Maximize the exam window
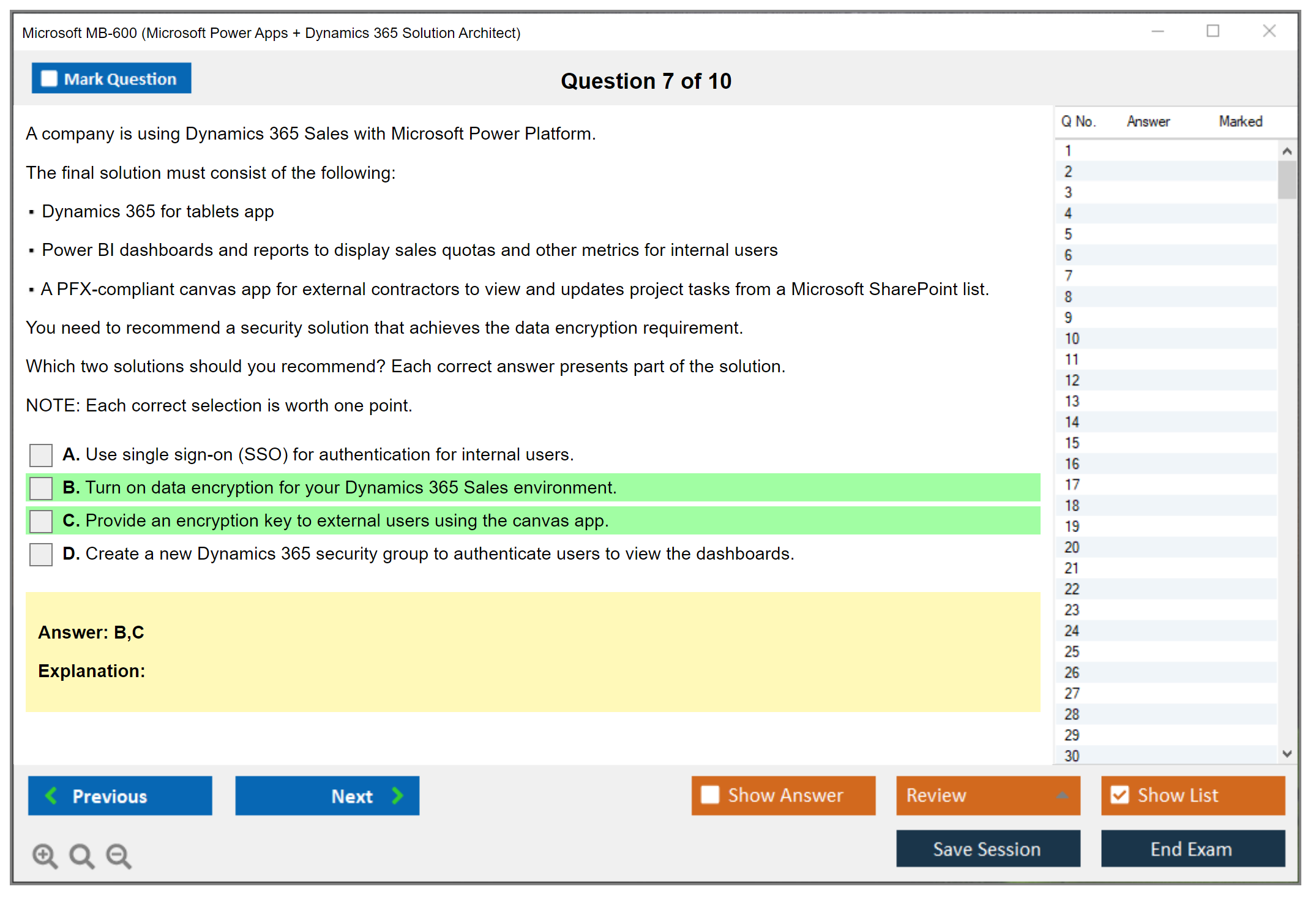The height and width of the screenshot is (900, 1316). point(1213,31)
